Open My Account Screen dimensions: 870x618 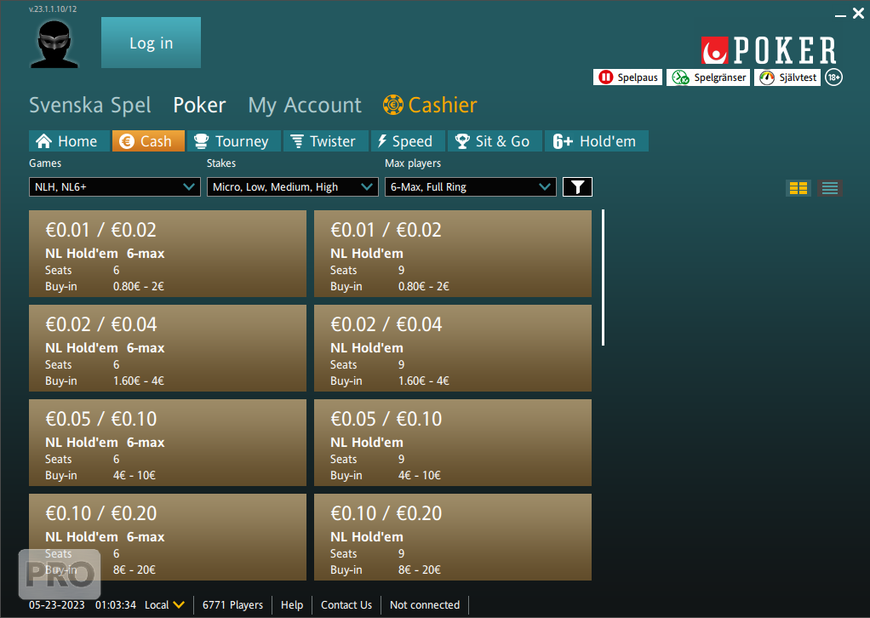click(305, 105)
